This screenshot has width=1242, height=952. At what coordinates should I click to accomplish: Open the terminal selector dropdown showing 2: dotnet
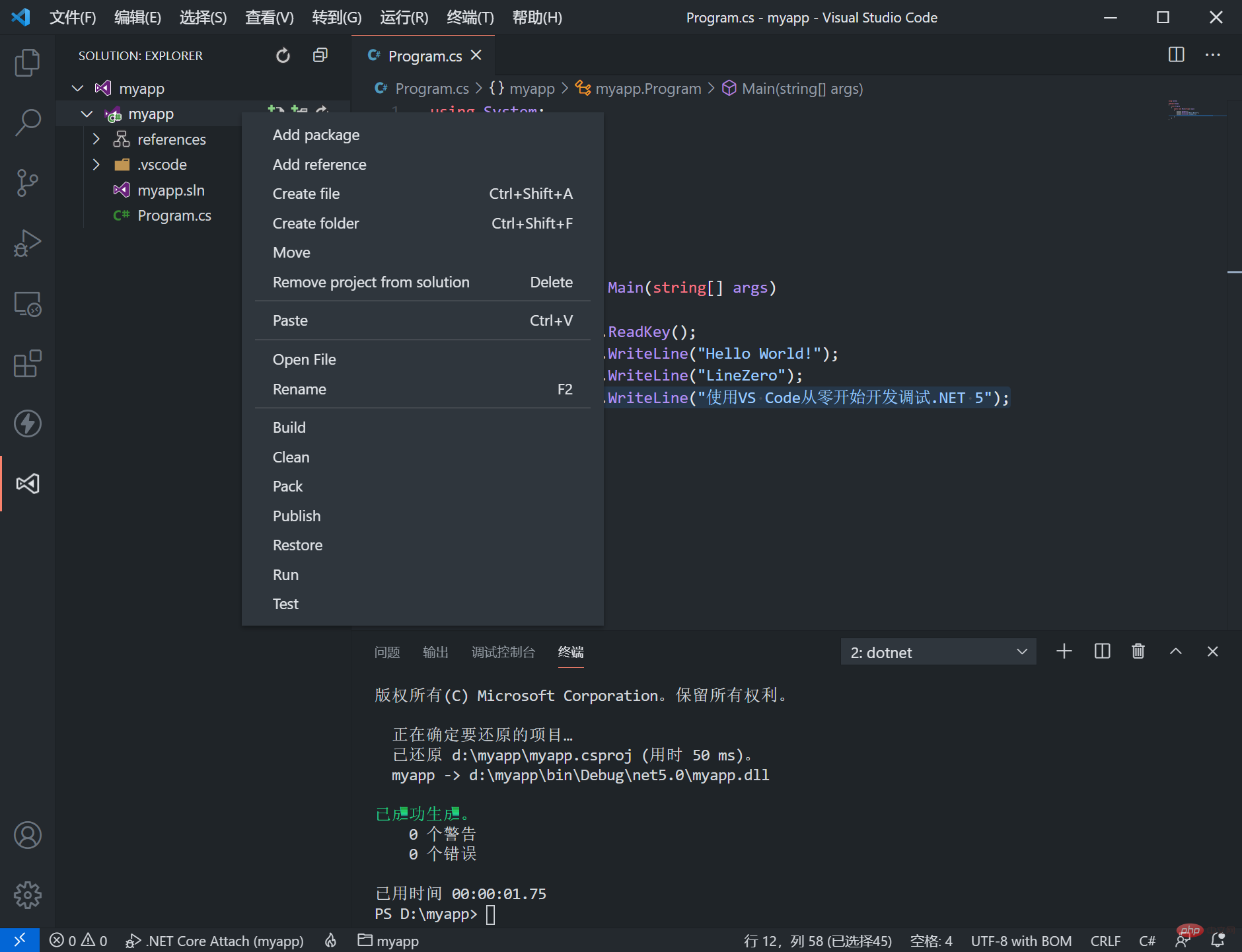pyautogui.click(x=938, y=652)
